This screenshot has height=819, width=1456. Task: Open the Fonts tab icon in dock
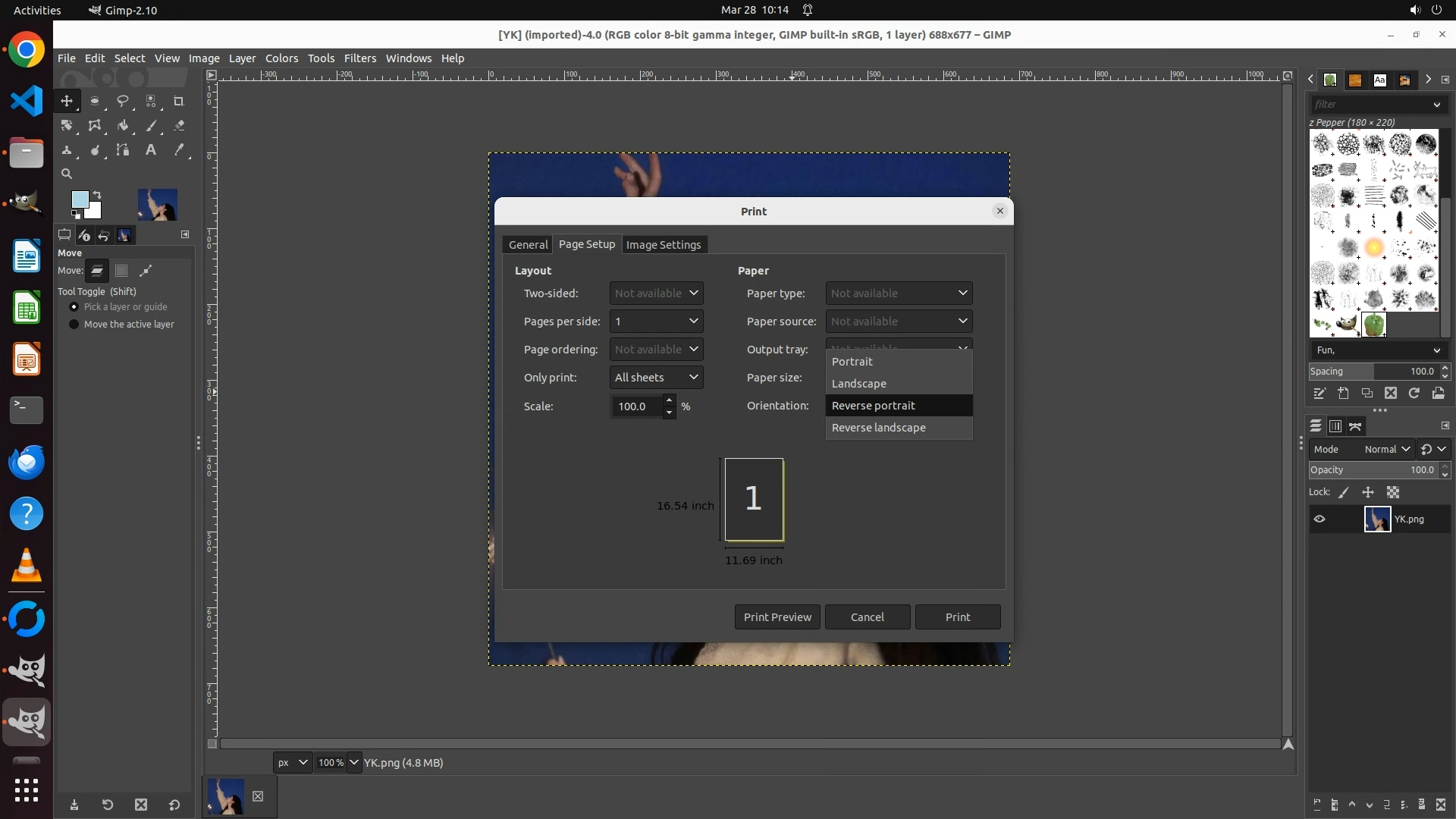click(x=1379, y=80)
